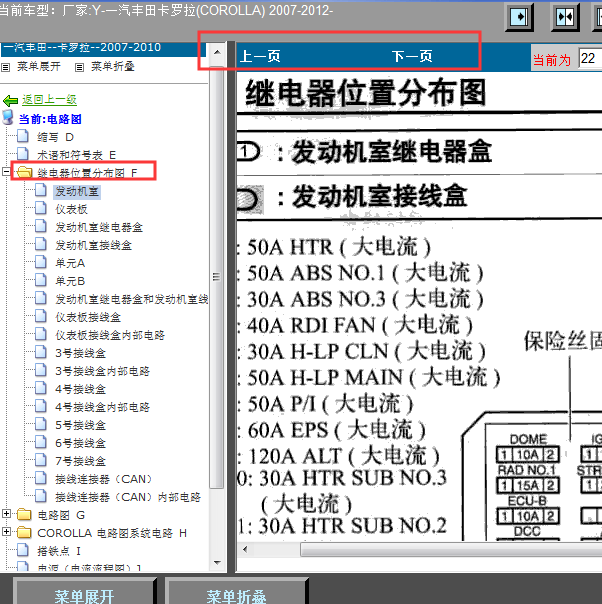
Task: Open 接线连接器（CAN）内部电路 page
Action: click(128, 497)
